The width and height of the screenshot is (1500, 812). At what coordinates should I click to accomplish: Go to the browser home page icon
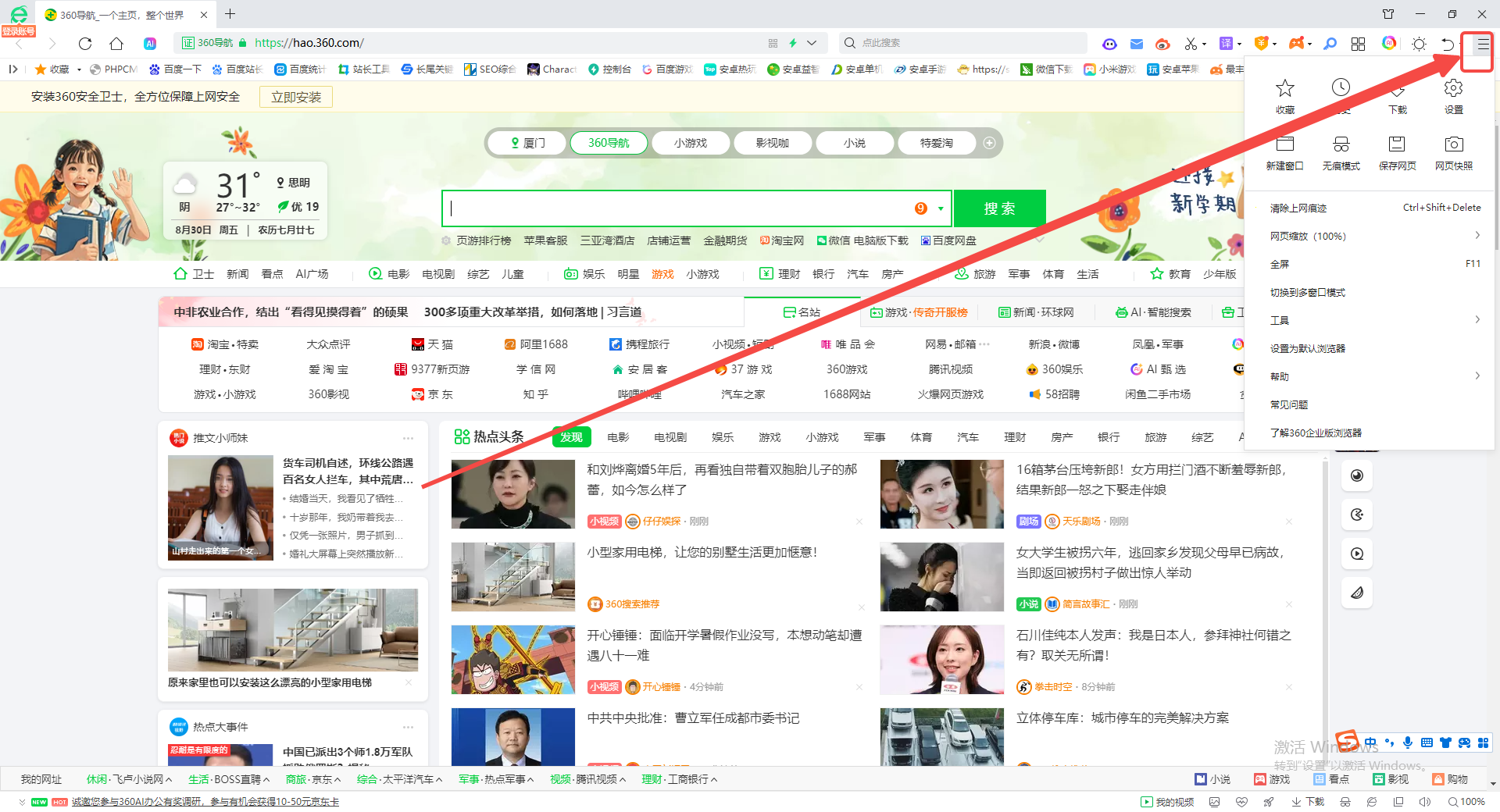pyautogui.click(x=116, y=43)
